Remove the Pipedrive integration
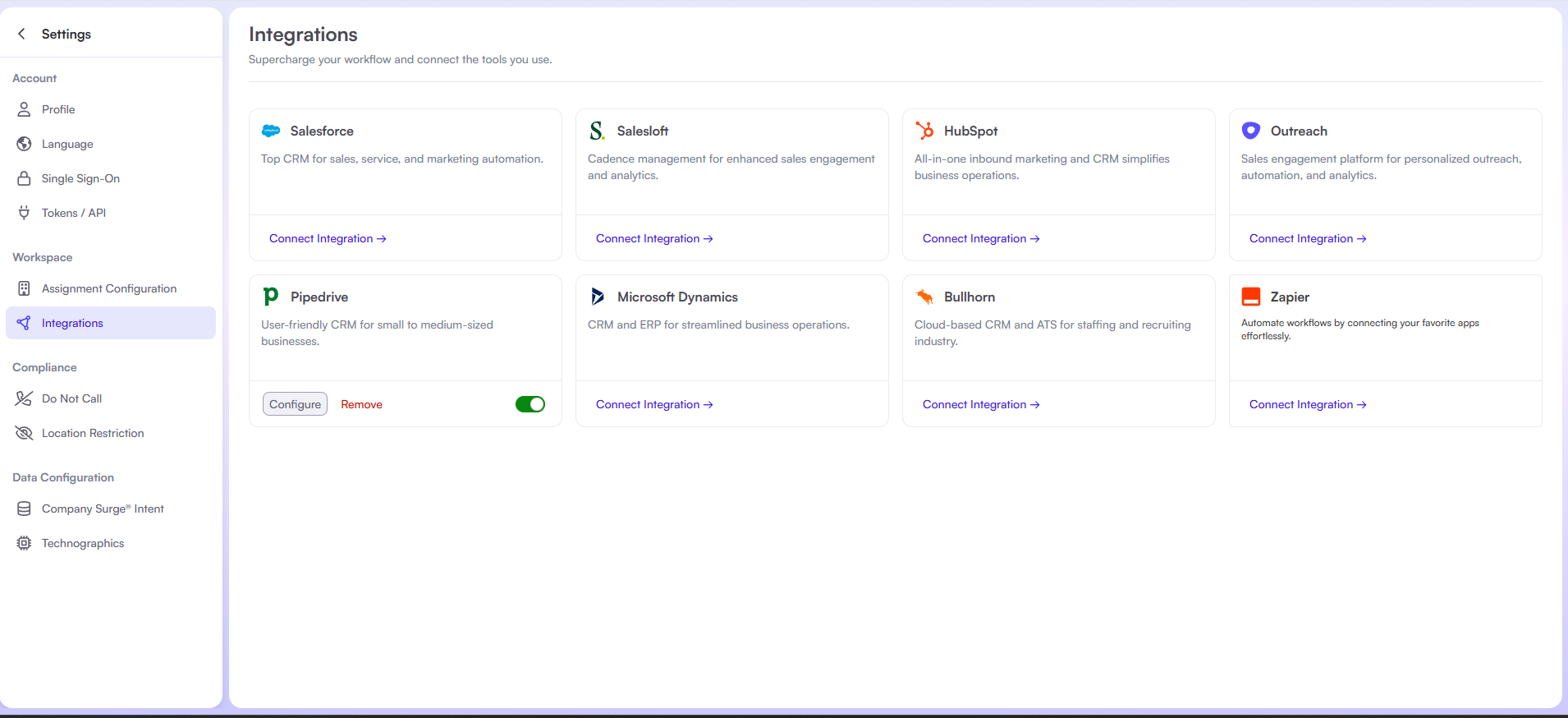 pos(361,404)
